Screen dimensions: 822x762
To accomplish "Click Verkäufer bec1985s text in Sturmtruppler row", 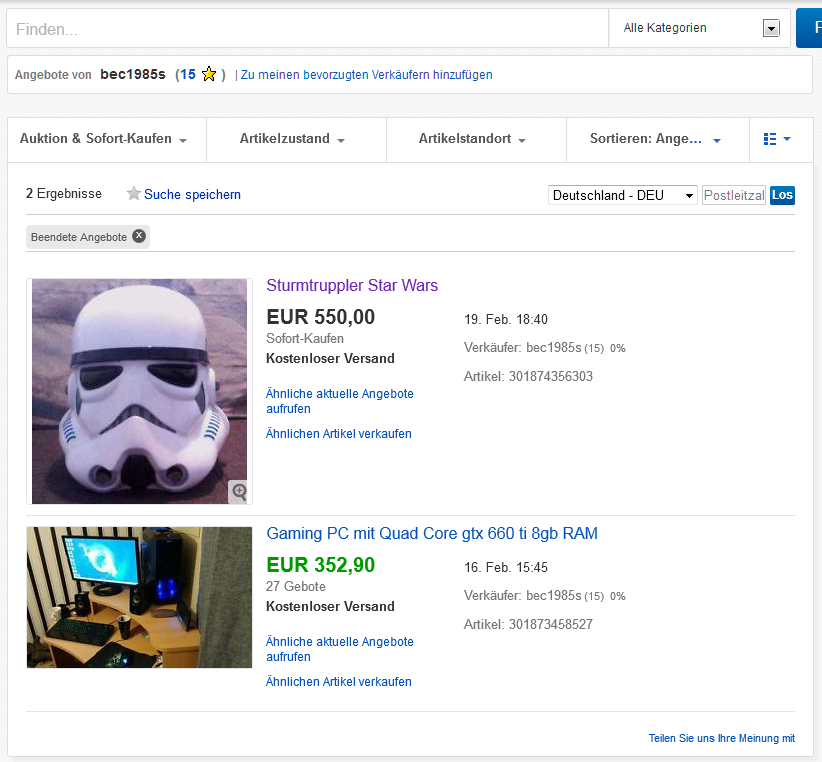I will tap(523, 347).
